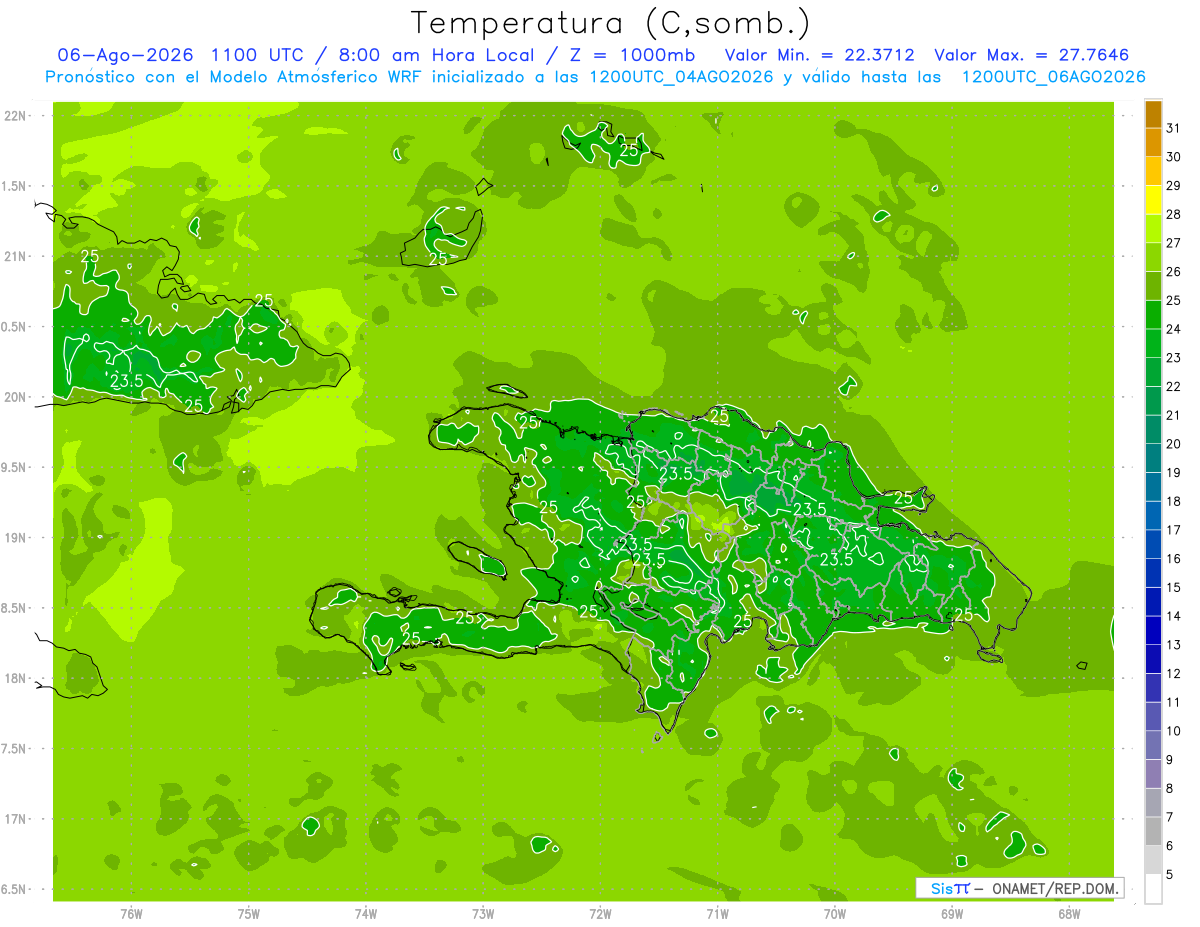Click the 'Valor Max. = 27.7646' value
1200x927 pixels.
point(1032,55)
